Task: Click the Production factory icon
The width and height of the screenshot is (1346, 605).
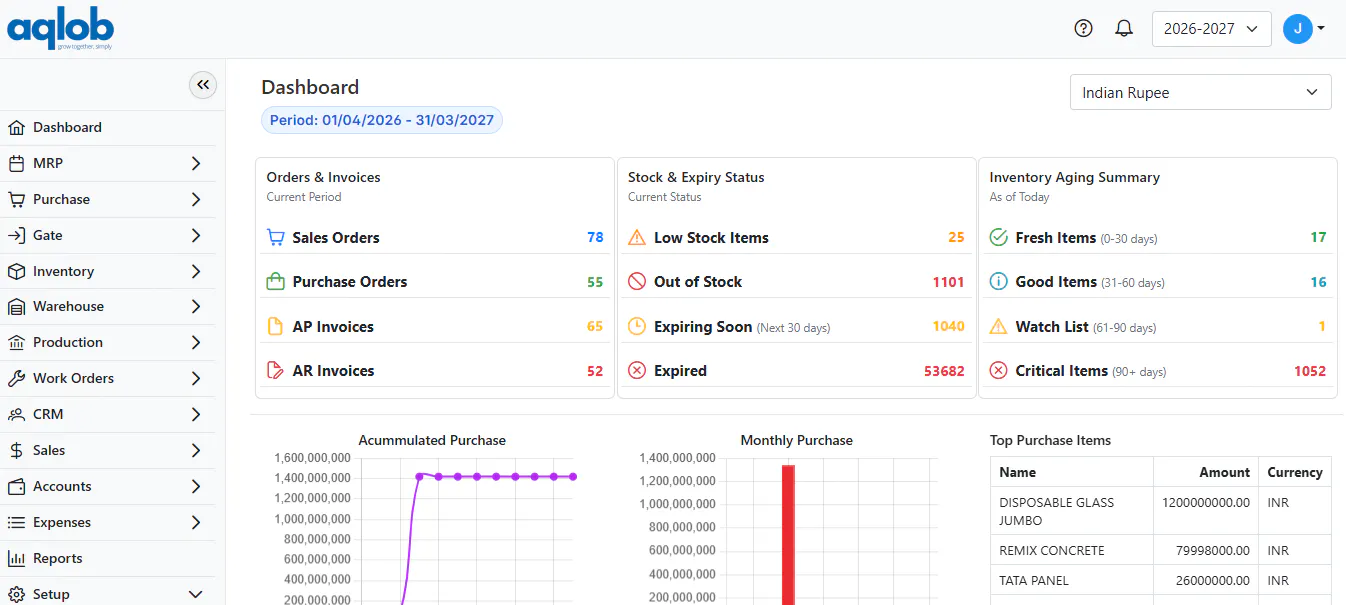Action: coord(16,342)
